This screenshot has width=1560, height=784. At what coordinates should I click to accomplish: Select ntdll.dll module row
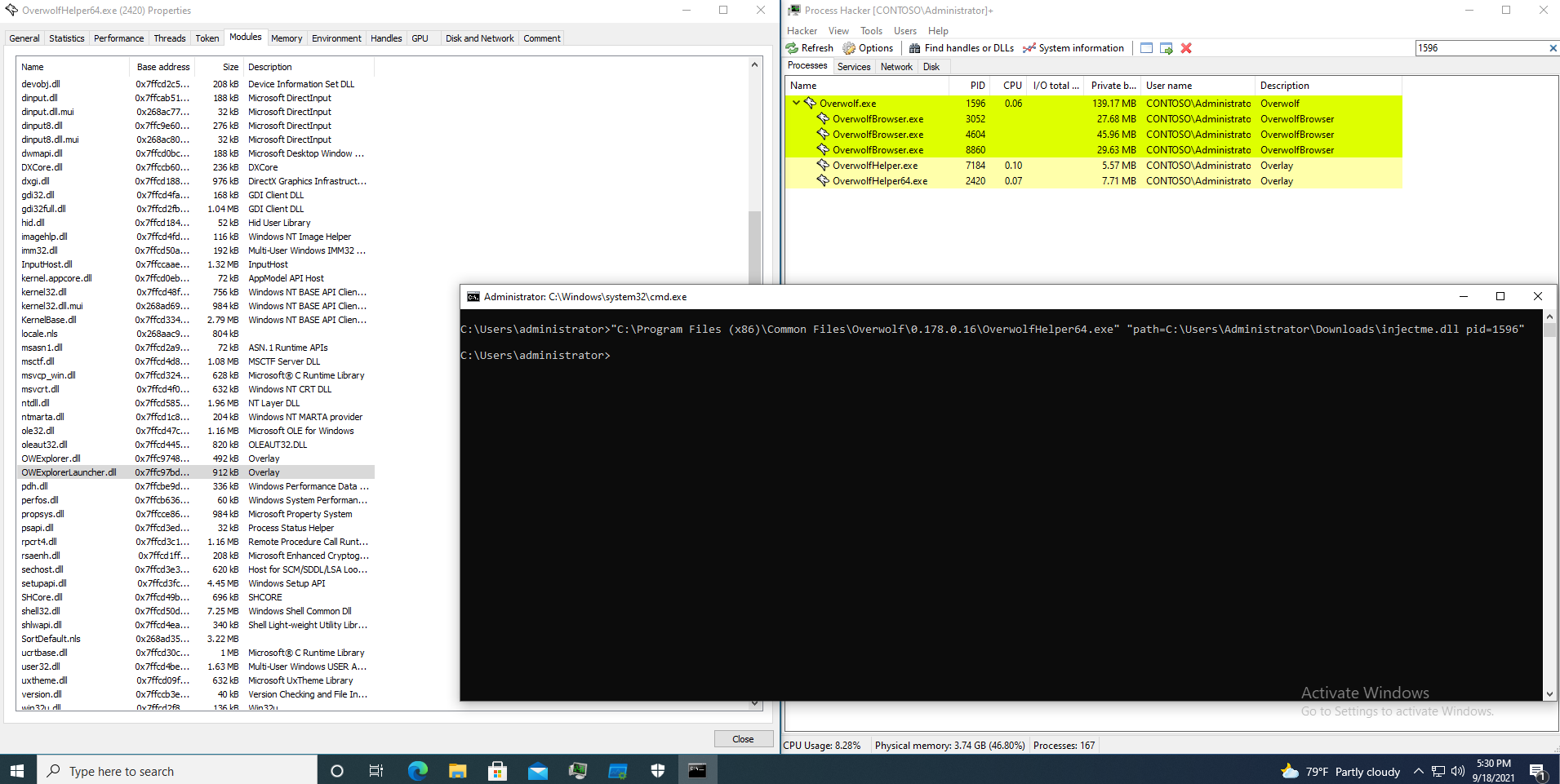(x=196, y=403)
